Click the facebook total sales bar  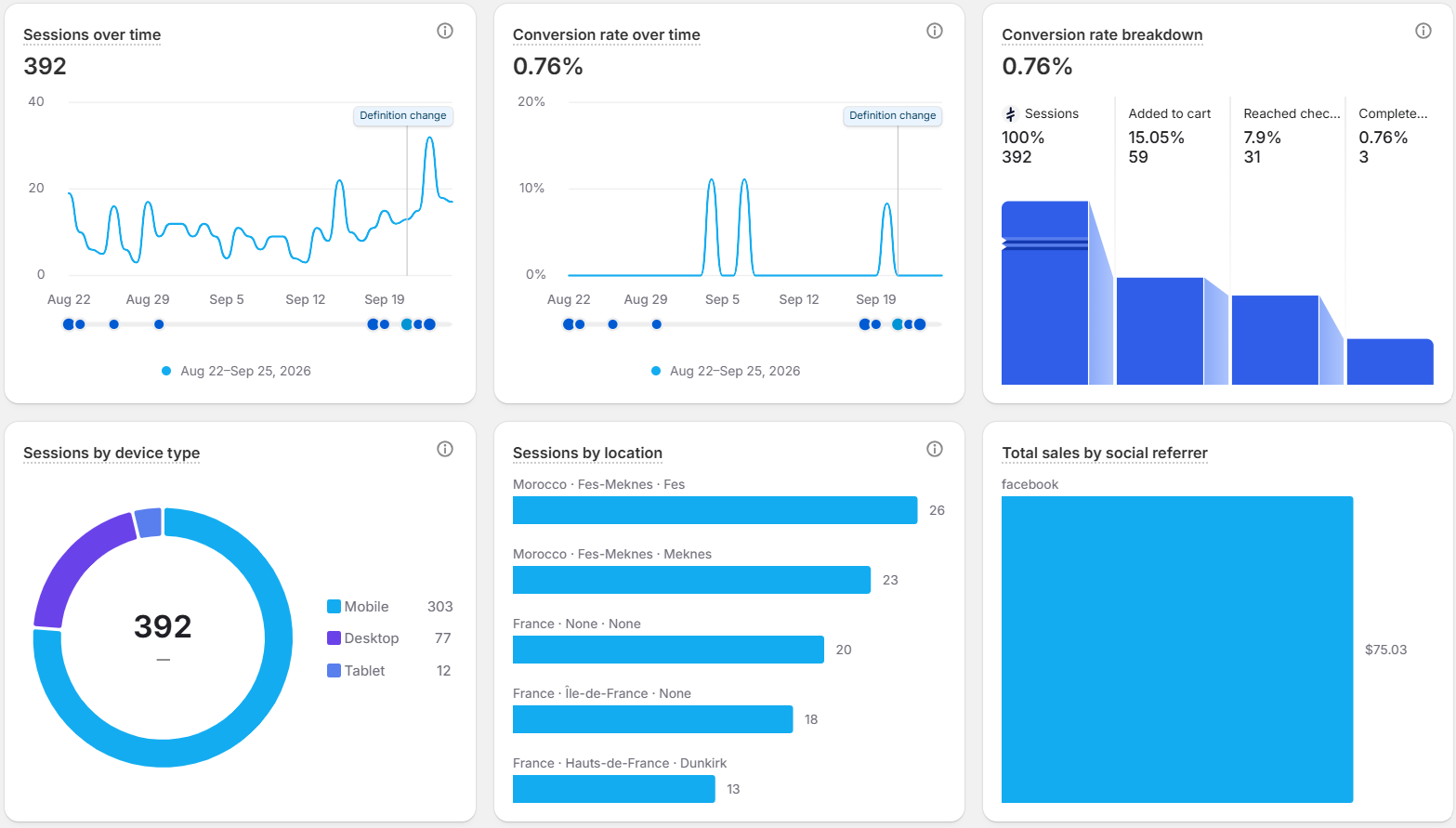[1177, 650]
